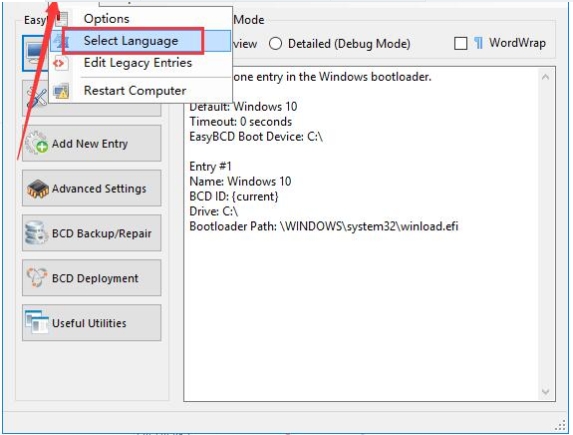Open Edit Legacy Entries menu item
The image size is (573, 435).
coord(140,63)
